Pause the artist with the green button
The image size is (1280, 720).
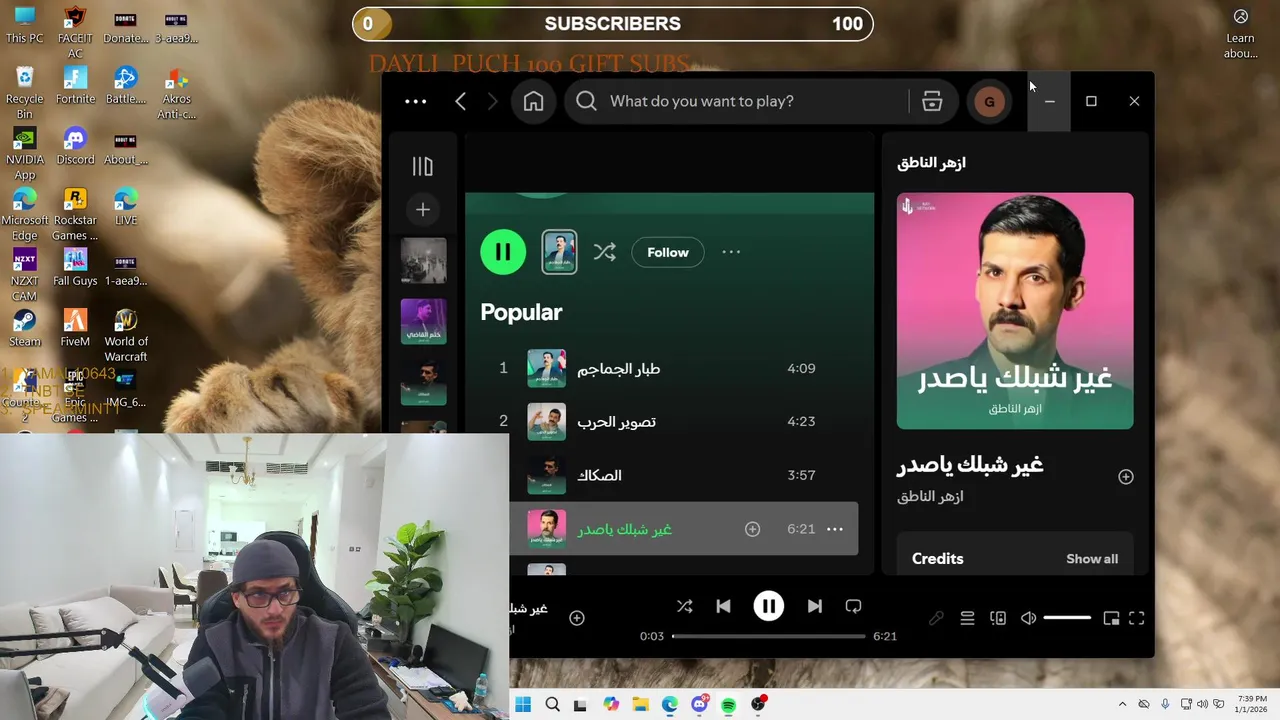point(503,252)
